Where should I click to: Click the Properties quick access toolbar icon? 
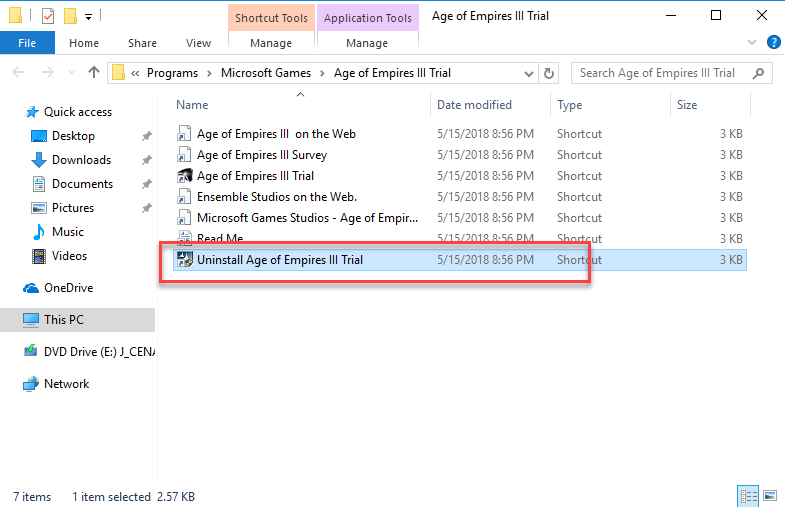[48, 16]
